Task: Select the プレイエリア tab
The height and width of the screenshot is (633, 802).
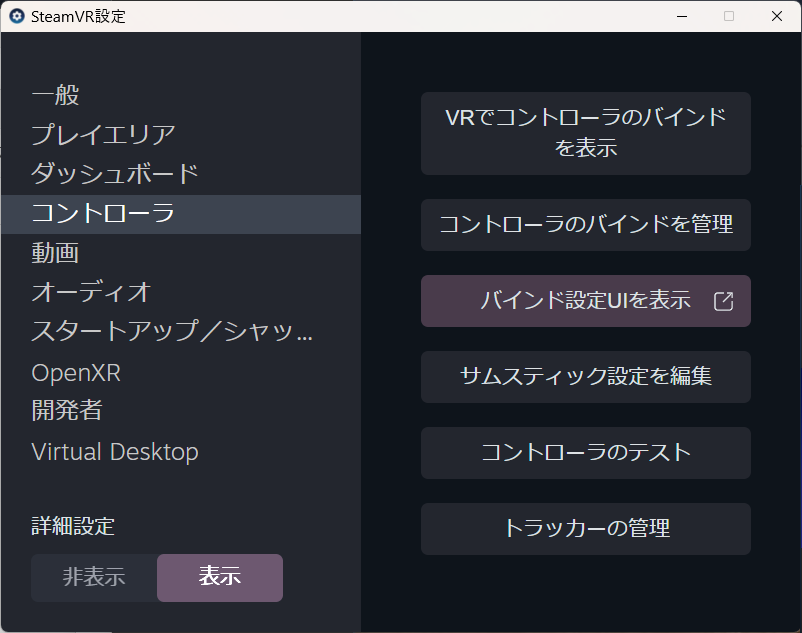Action: [x=104, y=134]
